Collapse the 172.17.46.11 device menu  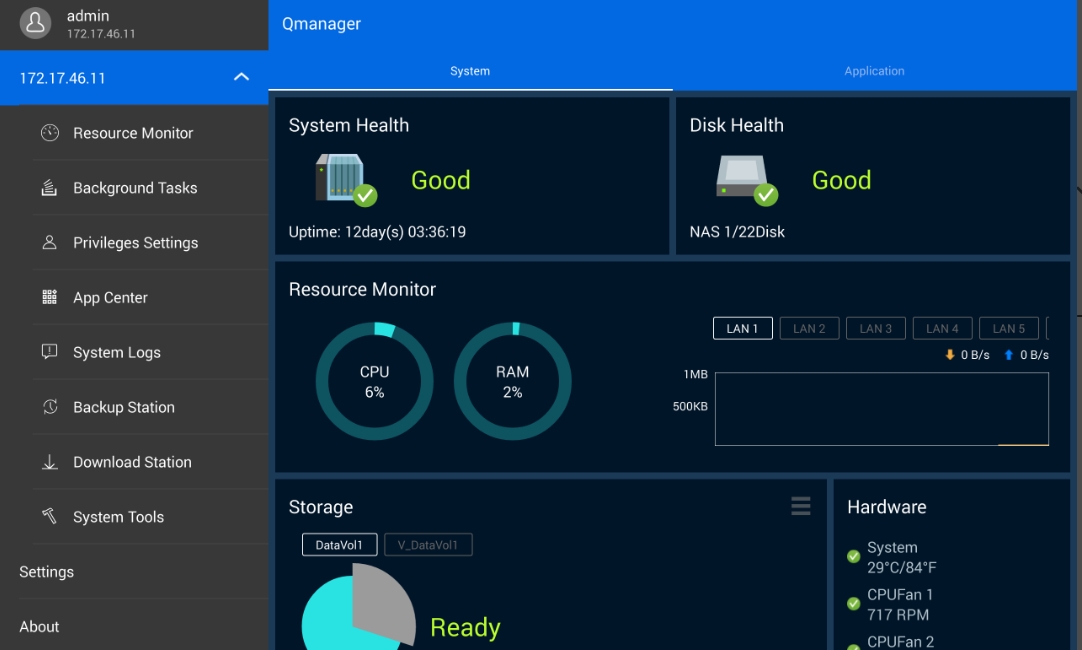click(x=241, y=78)
